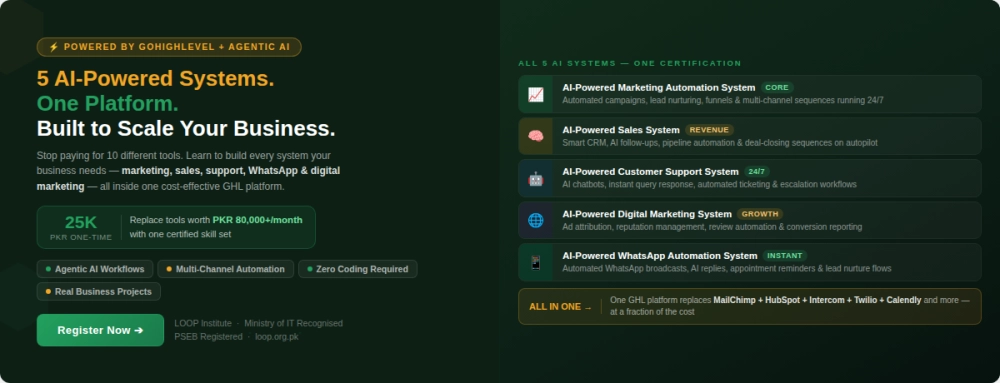Select the Zero Coding Required chip
Image resolution: width=1000 pixels, height=383 pixels.
click(x=358, y=269)
